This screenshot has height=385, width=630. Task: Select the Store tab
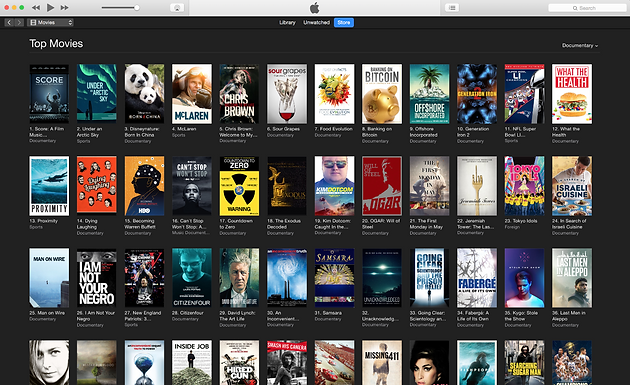coord(344,23)
